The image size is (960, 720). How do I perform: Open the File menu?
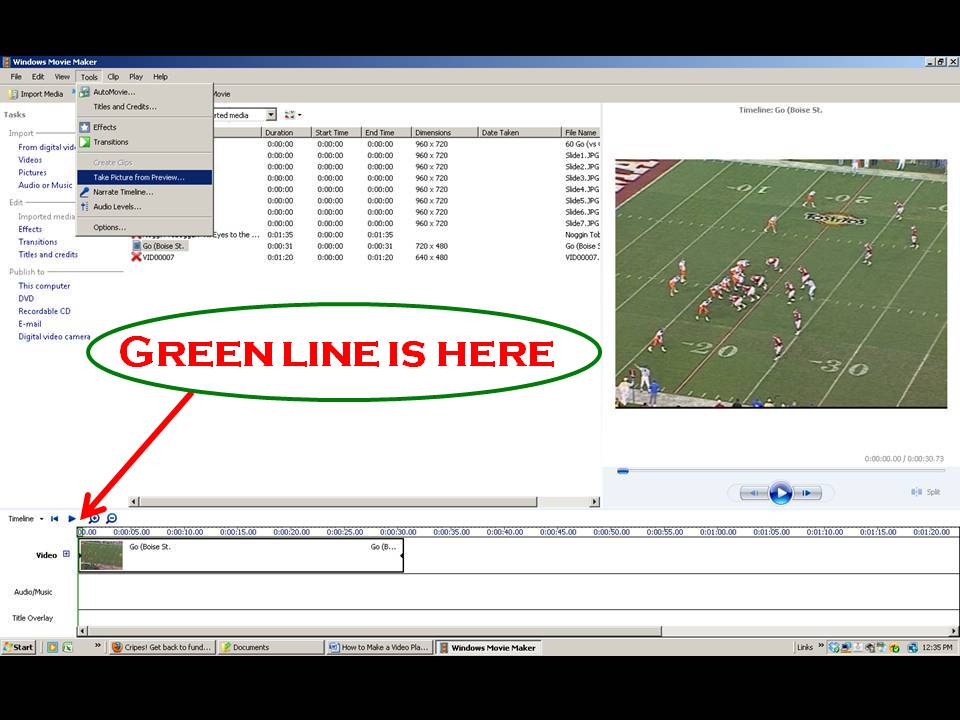pyautogui.click(x=16, y=77)
